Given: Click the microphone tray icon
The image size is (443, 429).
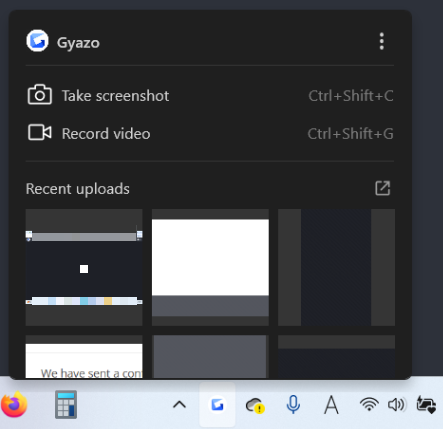Looking at the screenshot, I should [x=293, y=405].
